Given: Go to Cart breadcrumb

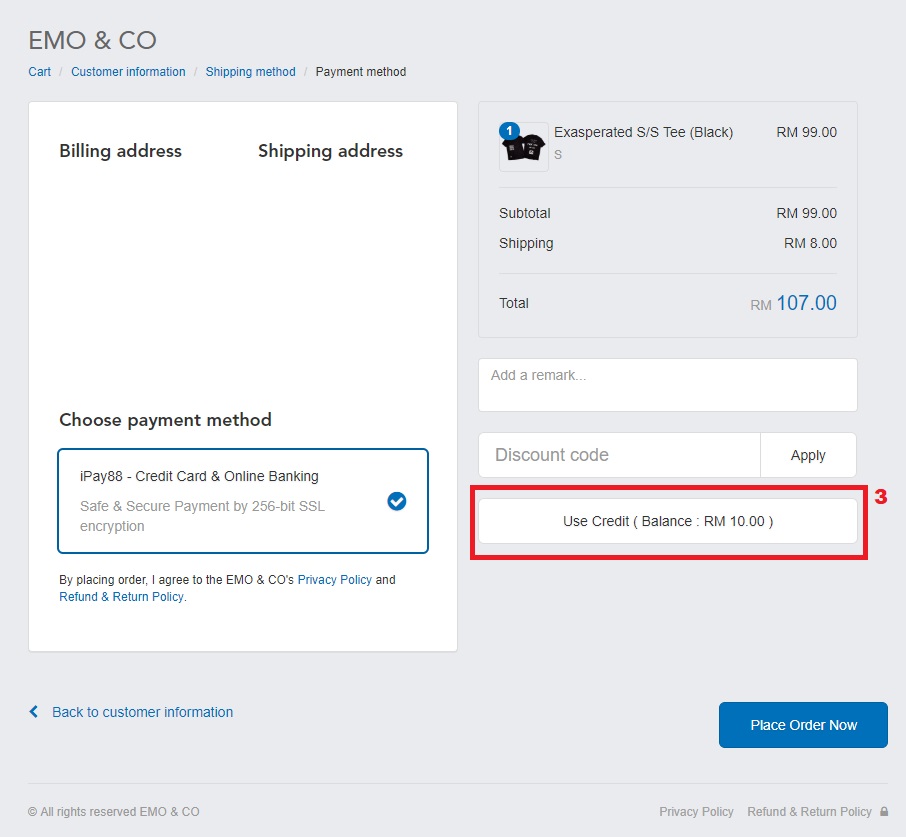Looking at the screenshot, I should (x=39, y=72).
